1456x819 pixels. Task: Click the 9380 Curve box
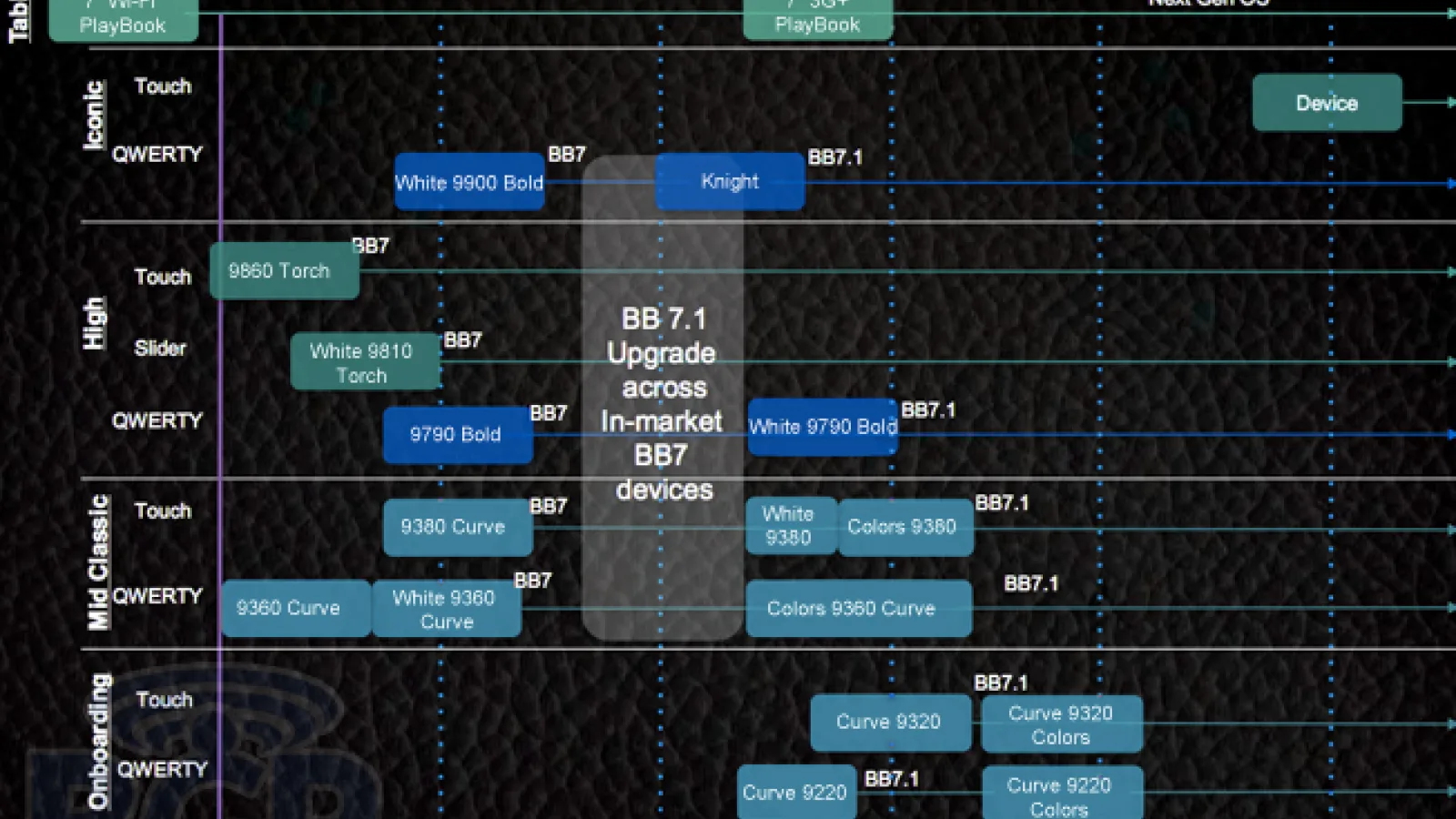(x=458, y=527)
